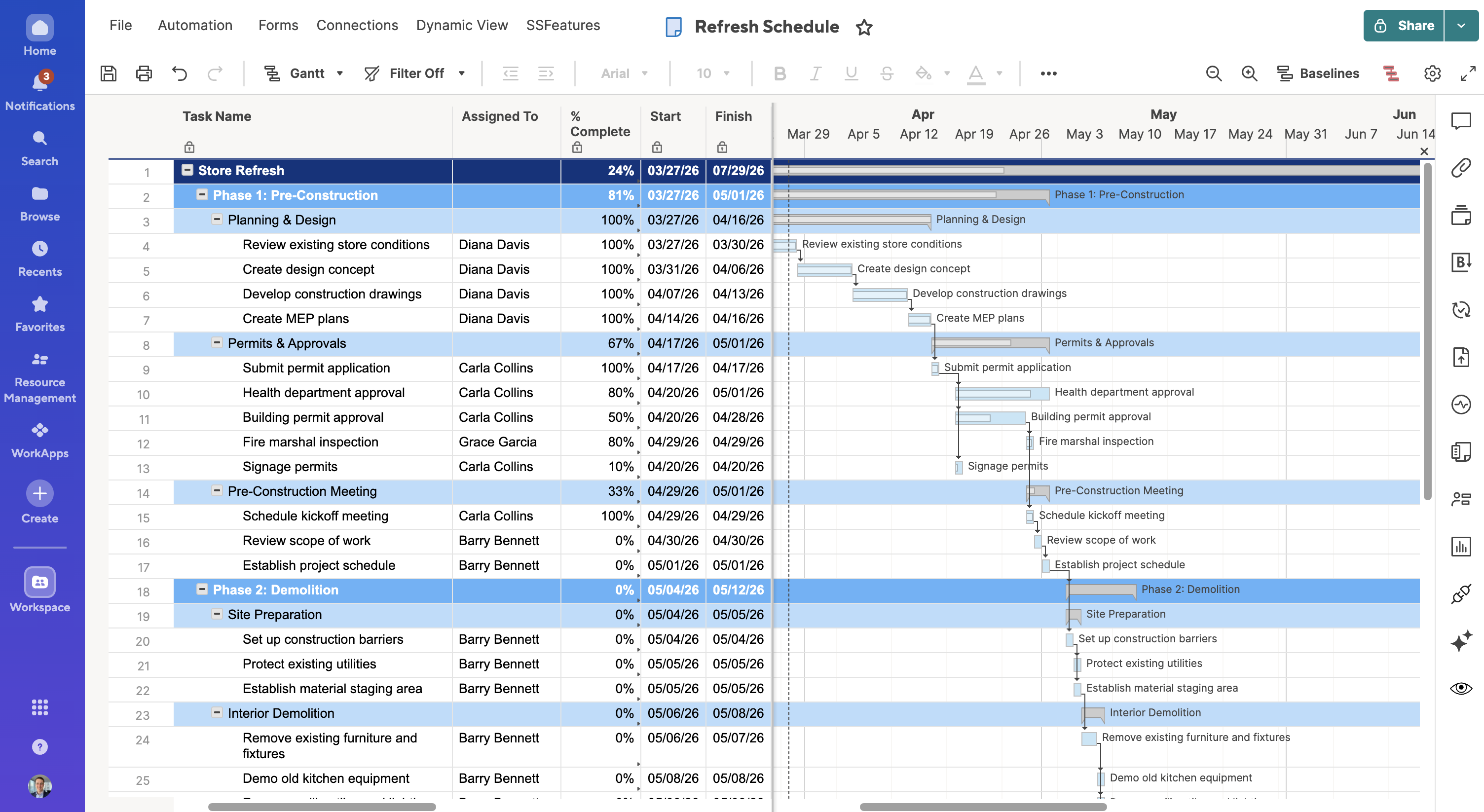Open the Automation menu
Image resolution: width=1484 pixels, height=812 pixels.
(195, 25)
